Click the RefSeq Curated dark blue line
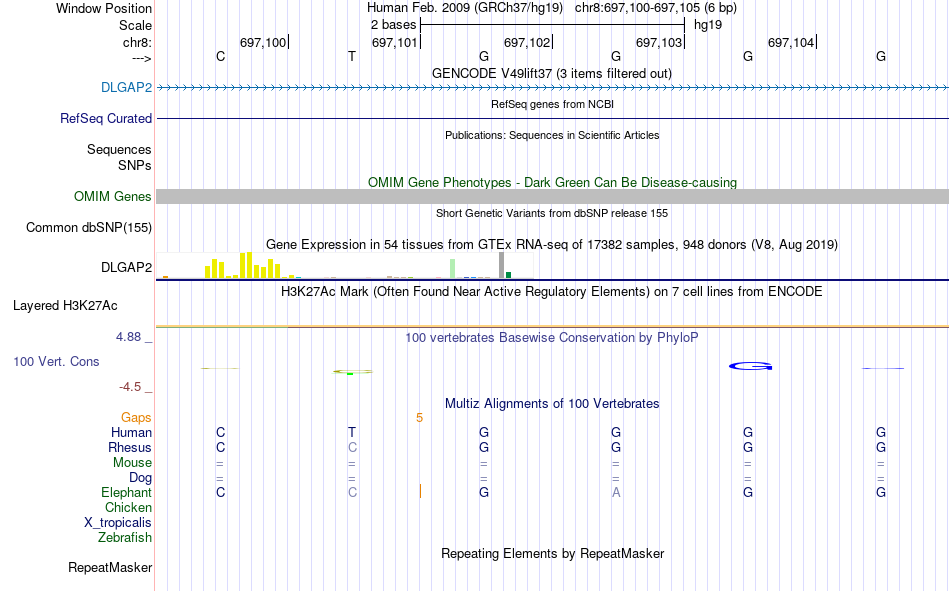 (552, 118)
